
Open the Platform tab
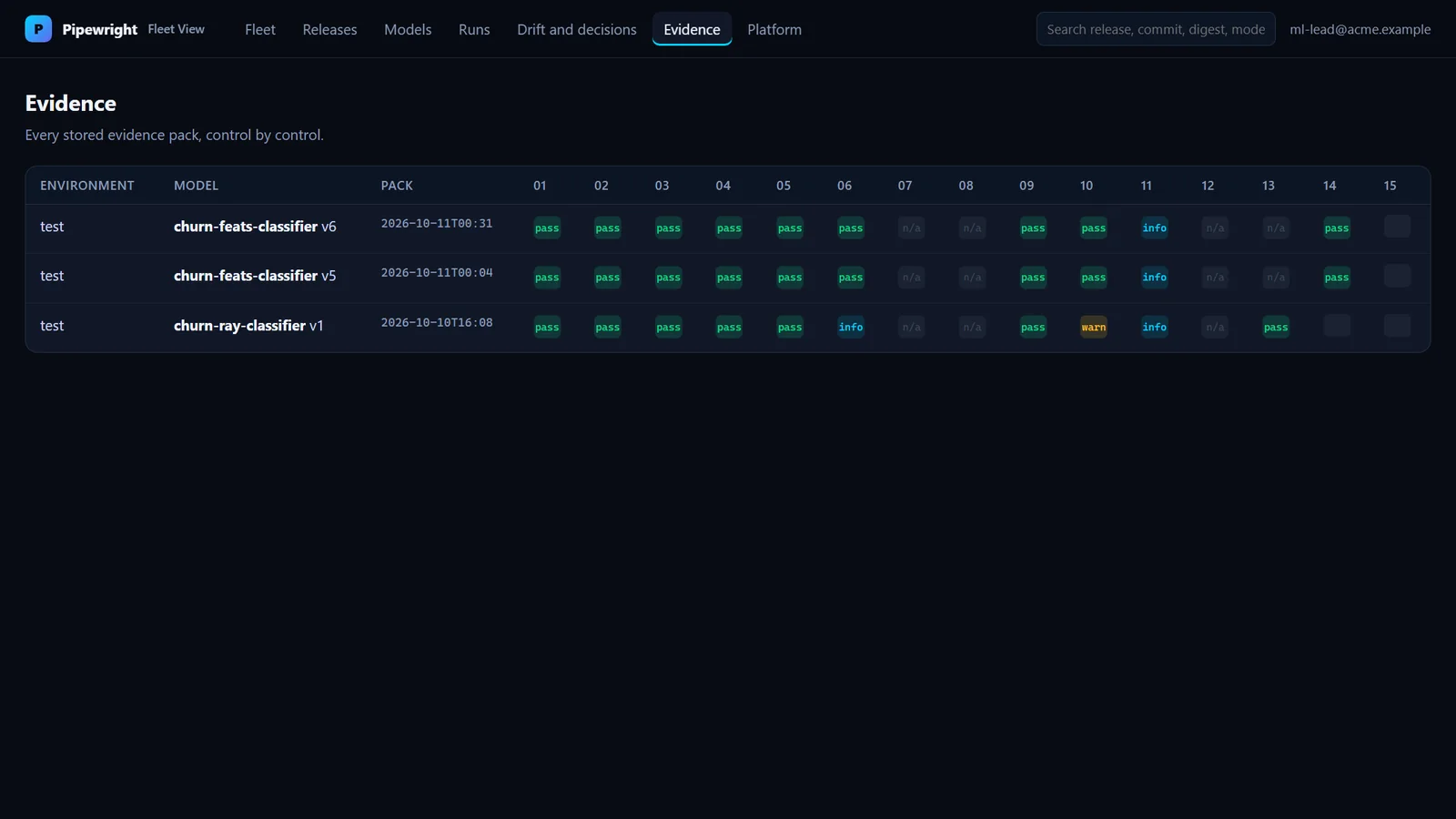[x=774, y=29]
